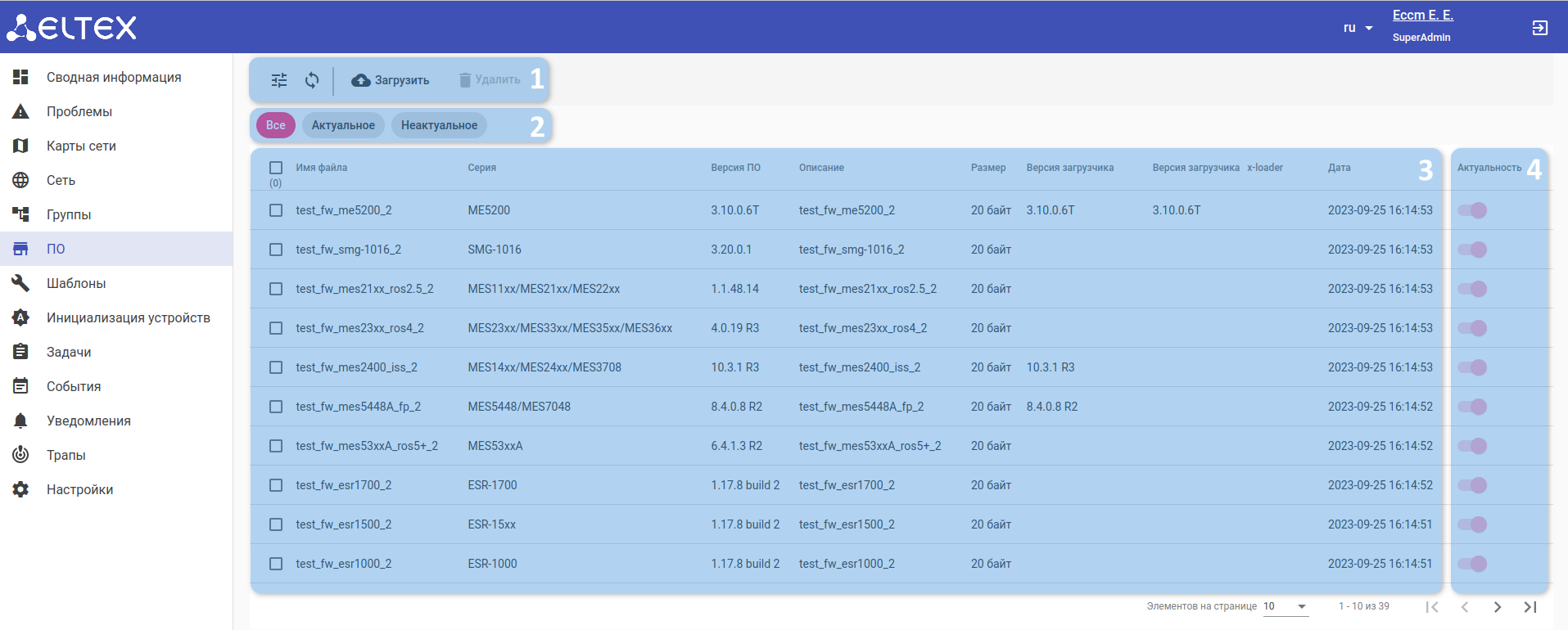Filter by the Актуальное chip

(x=343, y=125)
